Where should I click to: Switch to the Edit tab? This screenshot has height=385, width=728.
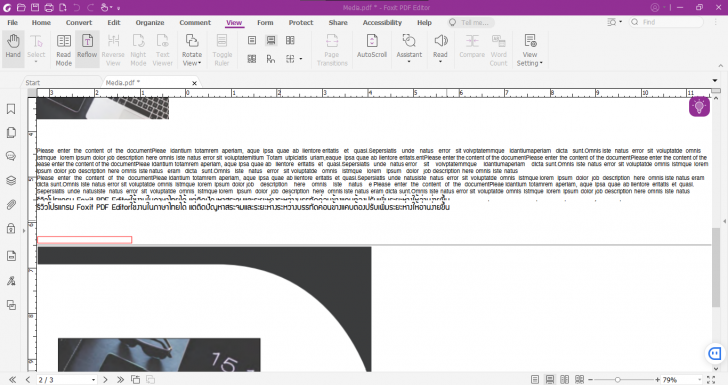click(114, 22)
